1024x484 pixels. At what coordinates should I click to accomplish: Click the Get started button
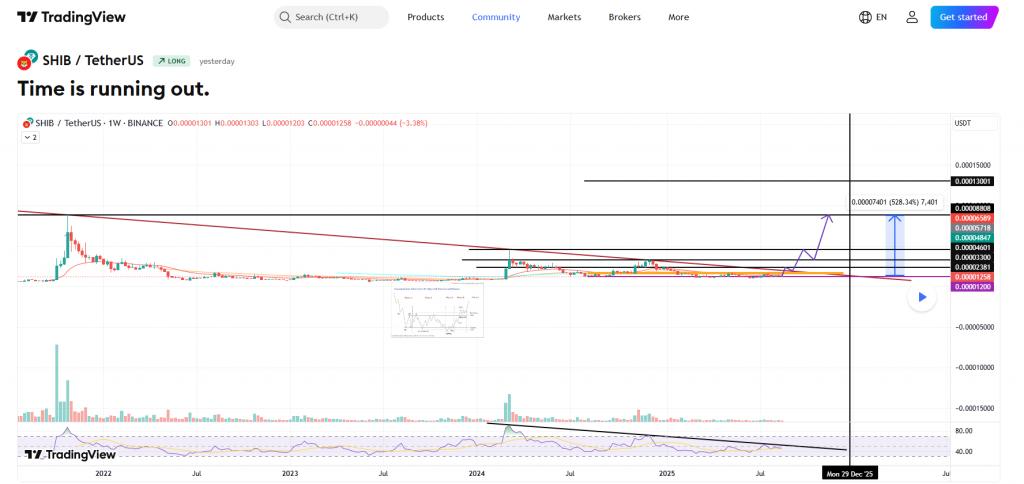pyautogui.click(x=963, y=17)
